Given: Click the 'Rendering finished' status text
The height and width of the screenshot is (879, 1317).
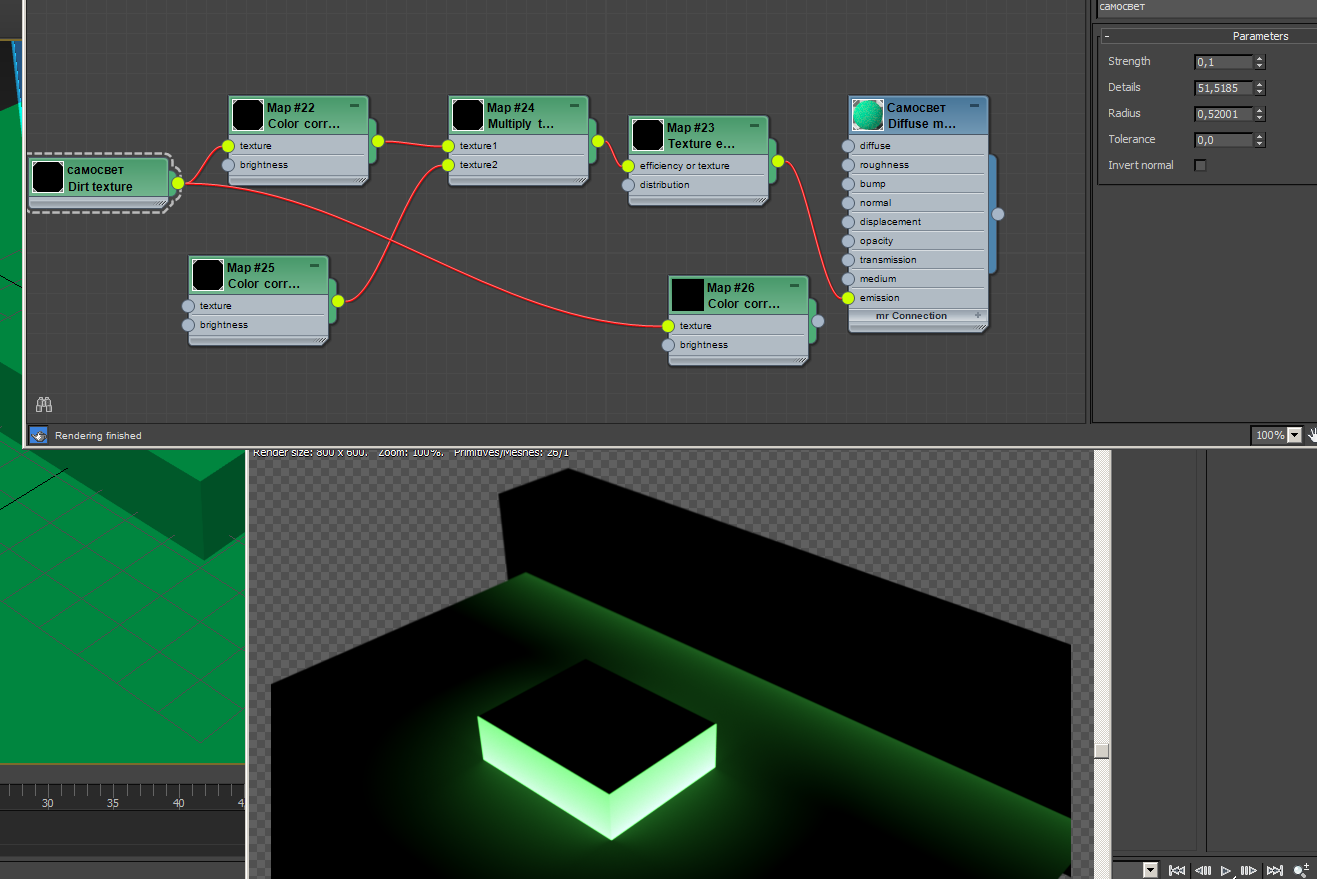Looking at the screenshot, I should pyautogui.click(x=98, y=436).
